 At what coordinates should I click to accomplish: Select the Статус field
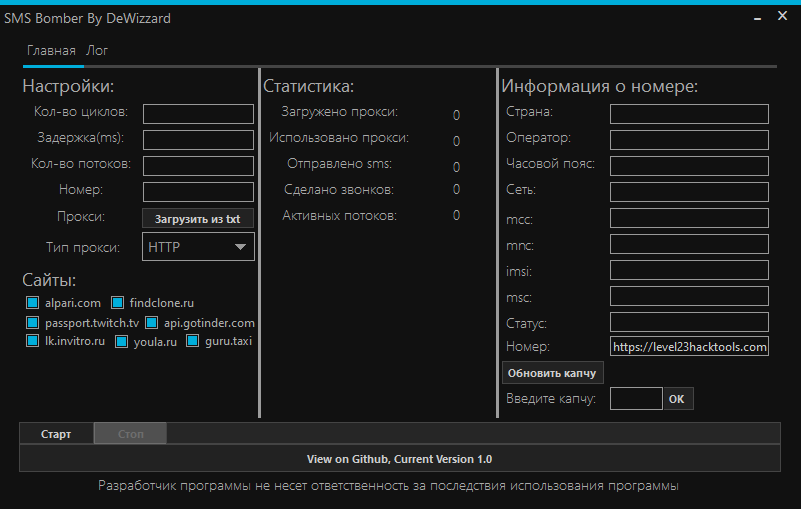pos(689,322)
